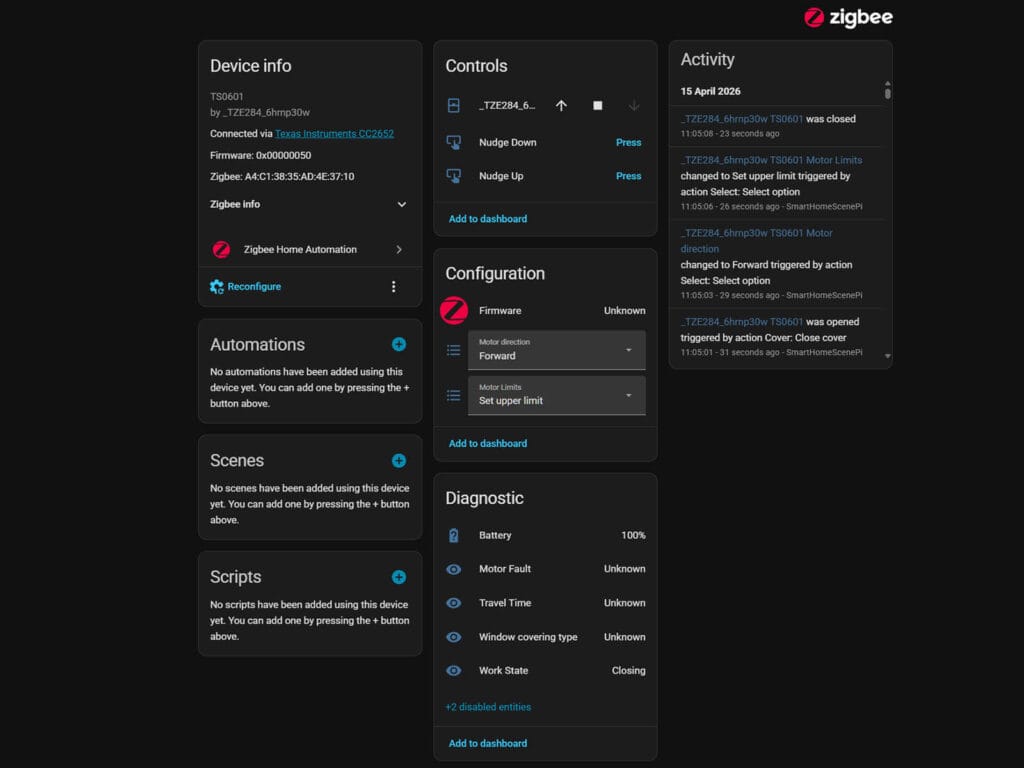Click the close cover down arrow
Image resolution: width=1024 pixels, height=768 pixels.
[634, 106]
